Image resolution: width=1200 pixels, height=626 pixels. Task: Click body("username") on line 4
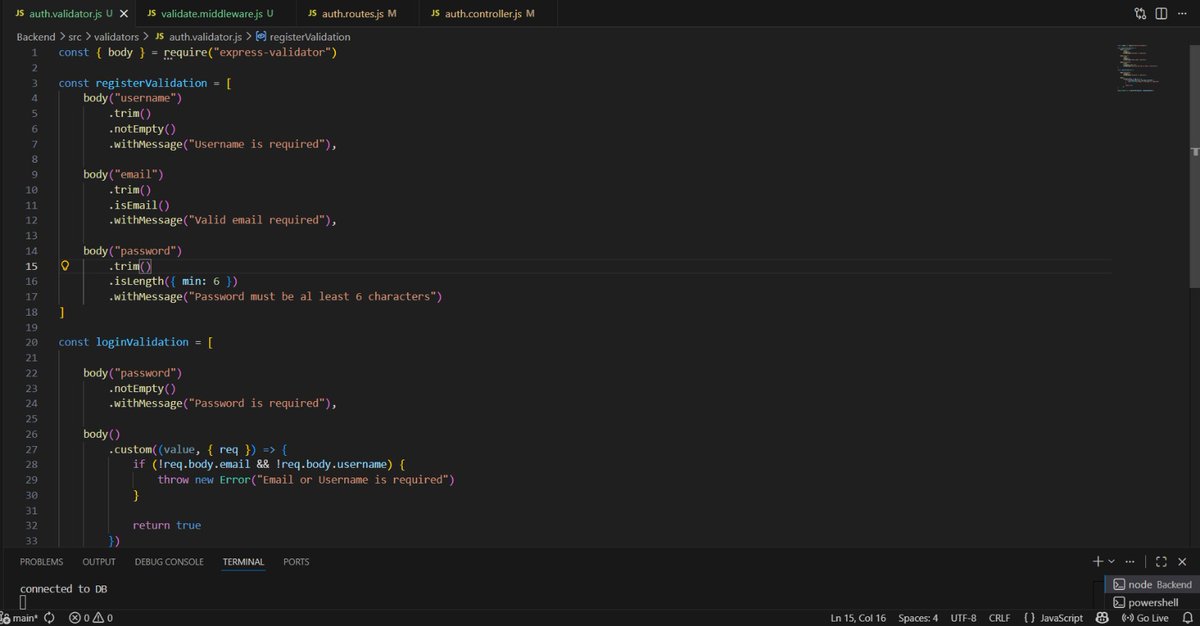point(133,98)
